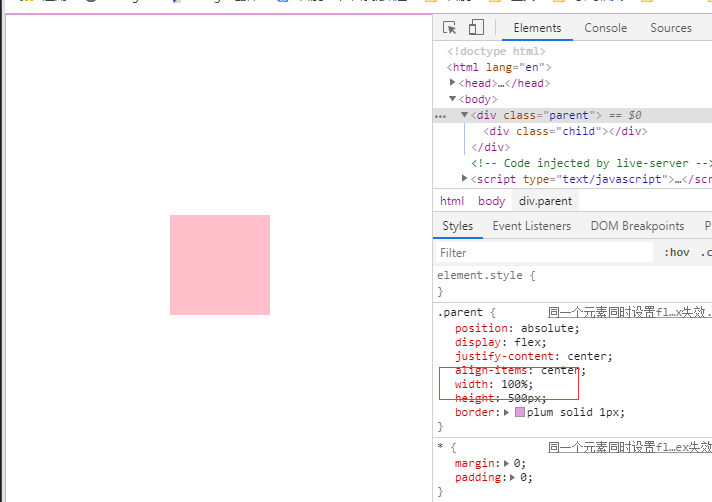This screenshot has width=712, height=502.
Task: Select the doctype html line
Action: pyautogui.click(x=496, y=51)
